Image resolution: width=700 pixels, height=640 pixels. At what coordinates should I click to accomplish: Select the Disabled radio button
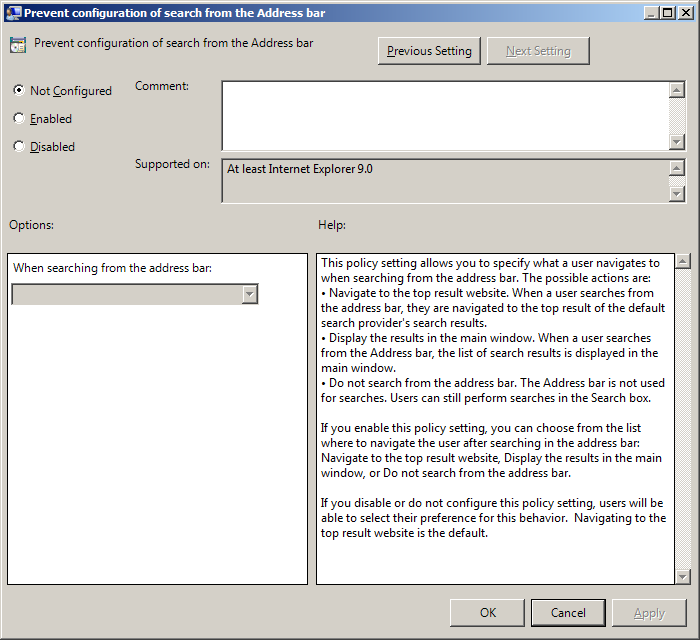click(x=19, y=146)
